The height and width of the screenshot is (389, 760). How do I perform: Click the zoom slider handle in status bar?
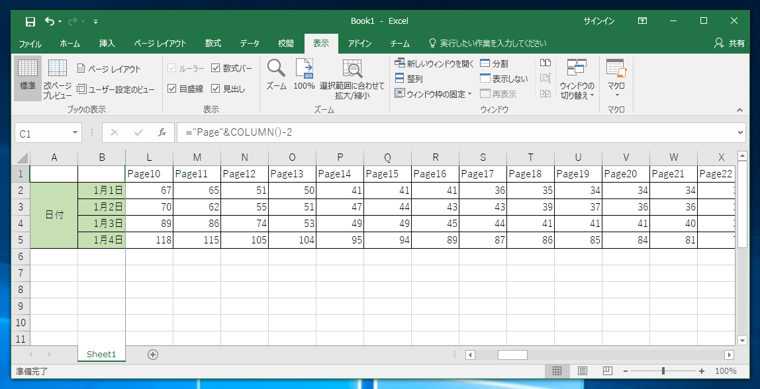click(663, 371)
